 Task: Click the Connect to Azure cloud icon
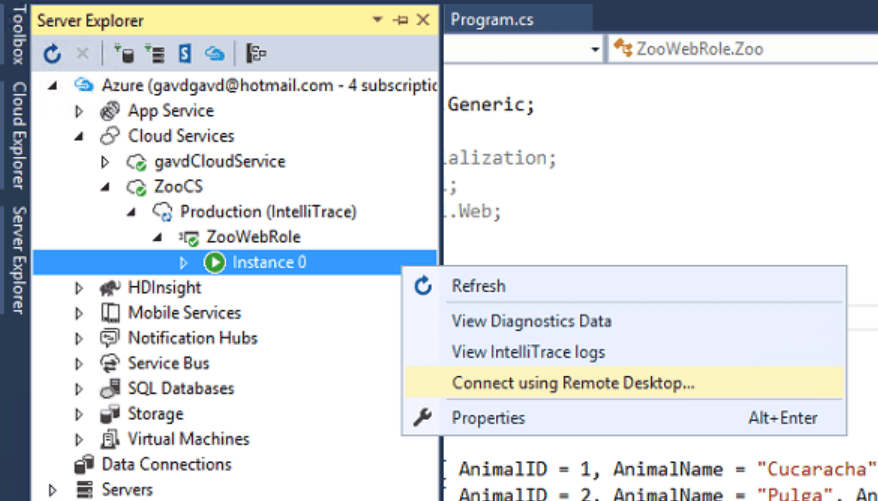(x=214, y=54)
